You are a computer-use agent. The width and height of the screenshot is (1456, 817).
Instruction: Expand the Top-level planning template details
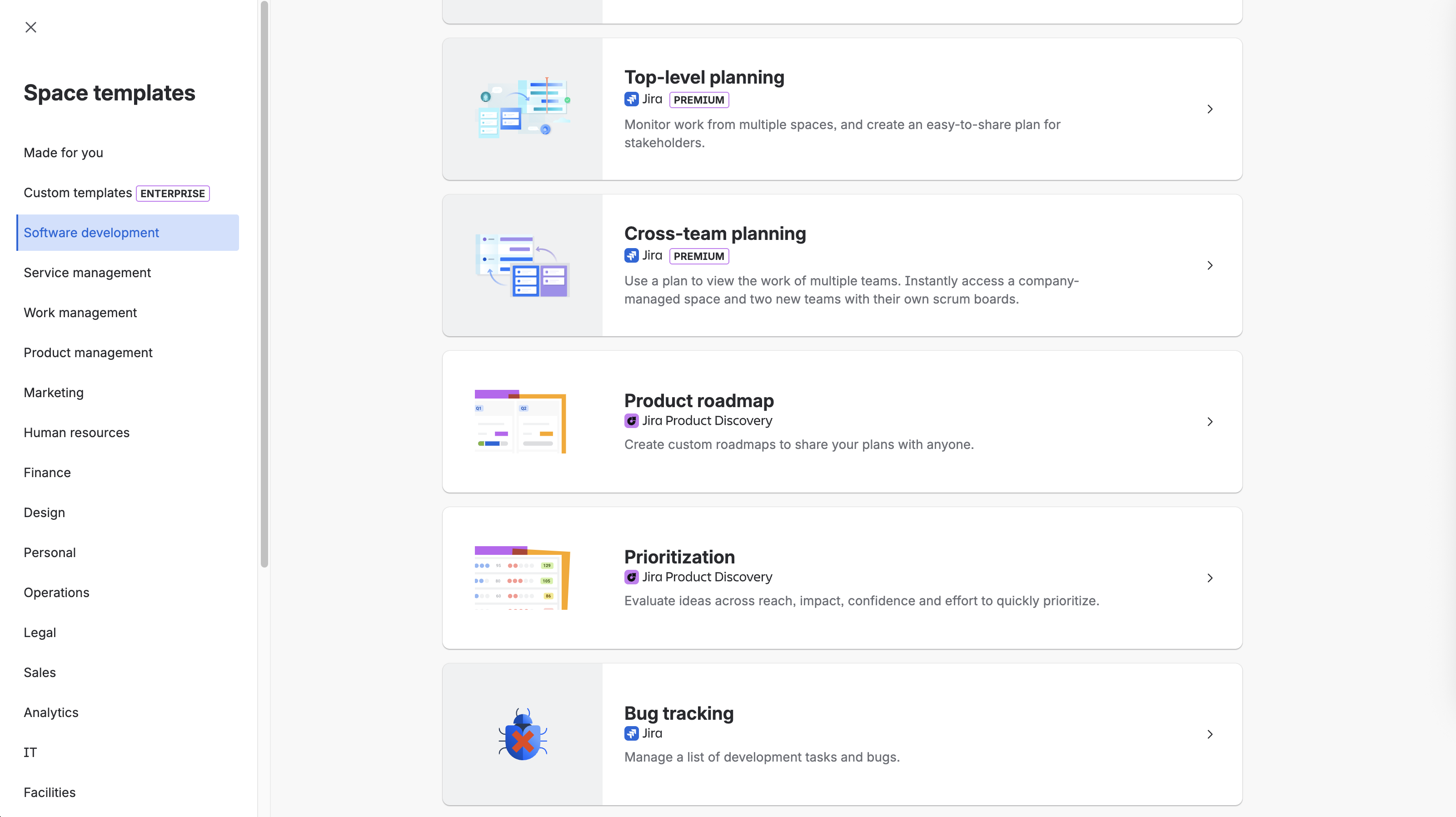pos(1210,109)
